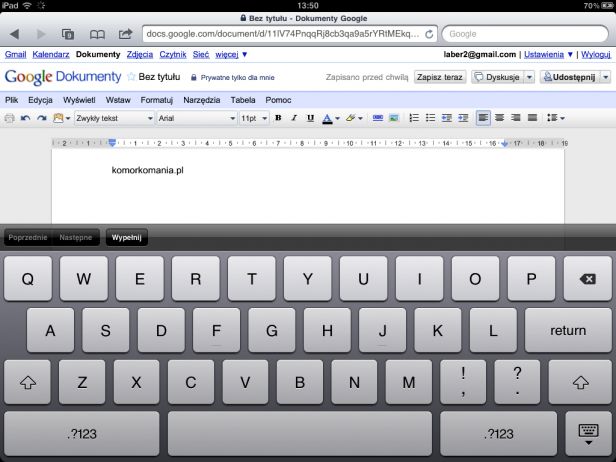Tap the Safari share arrow icon
This screenshot has width=616, height=462.
pyautogui.click(x=125, y=34)
